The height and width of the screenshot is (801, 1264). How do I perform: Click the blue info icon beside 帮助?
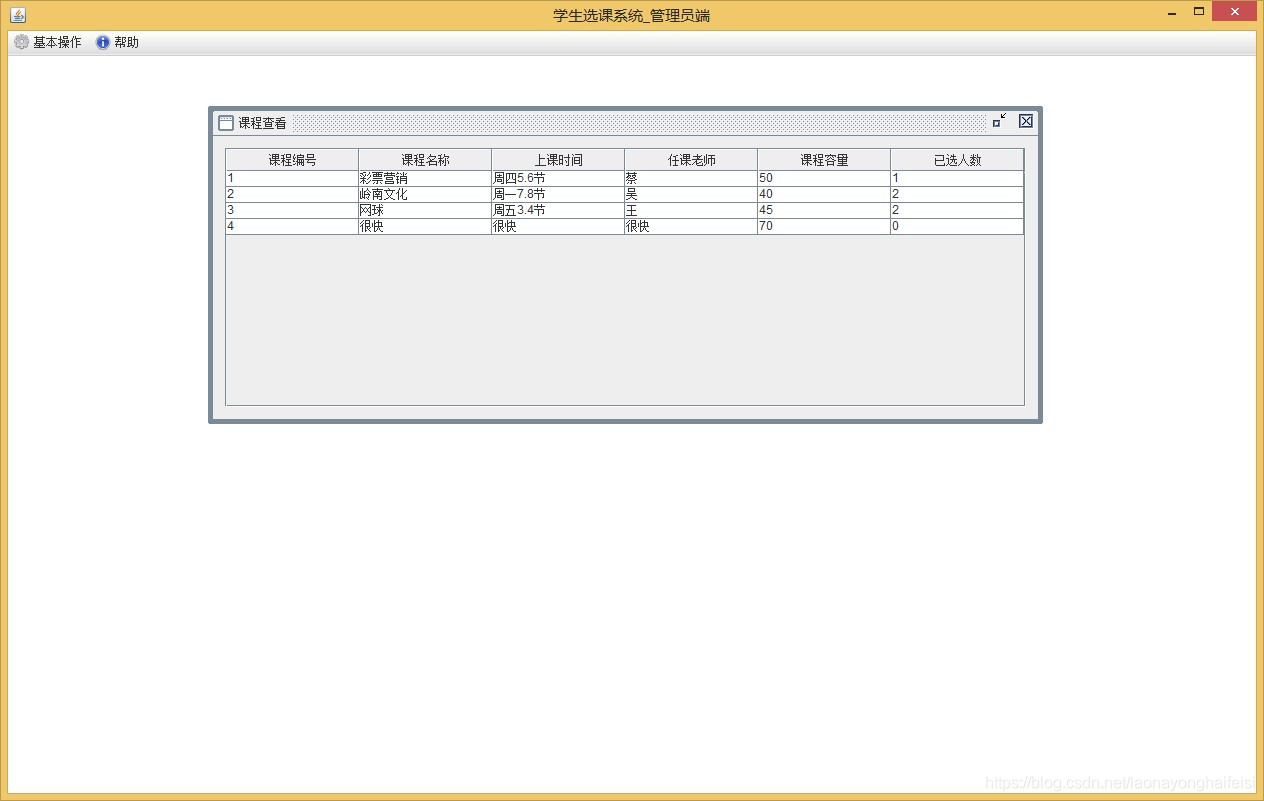(x=103, y=42)
